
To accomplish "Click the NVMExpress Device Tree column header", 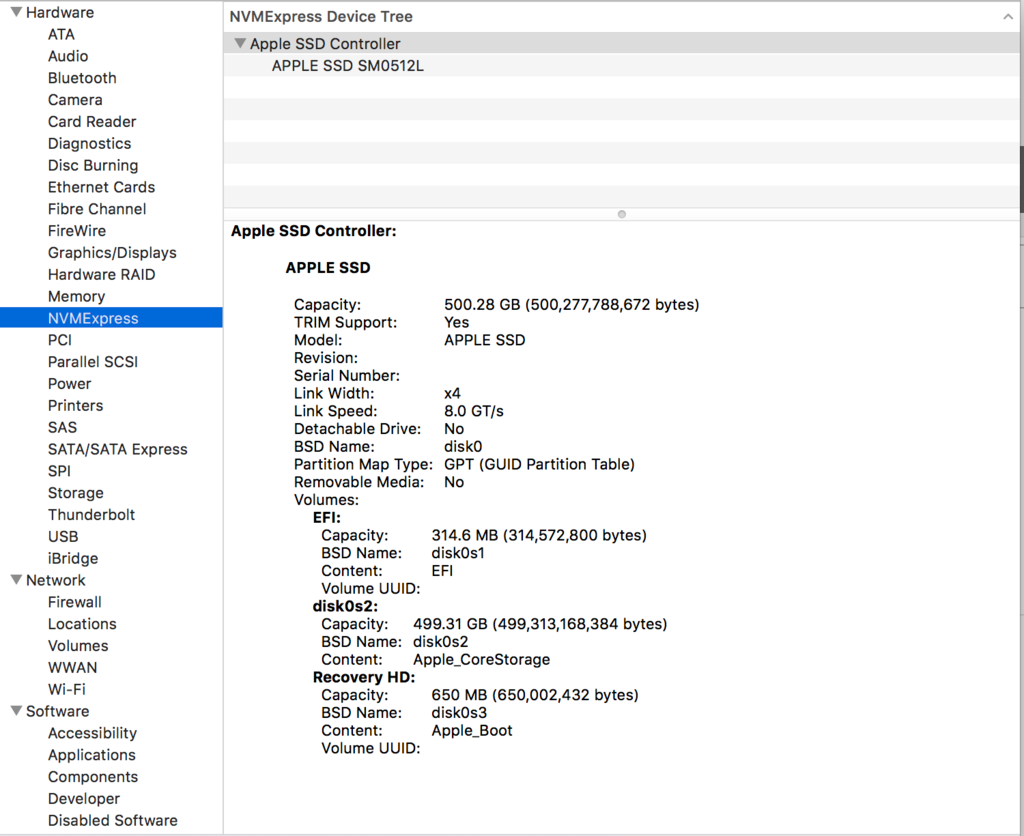I will click(x=320, y=17).
